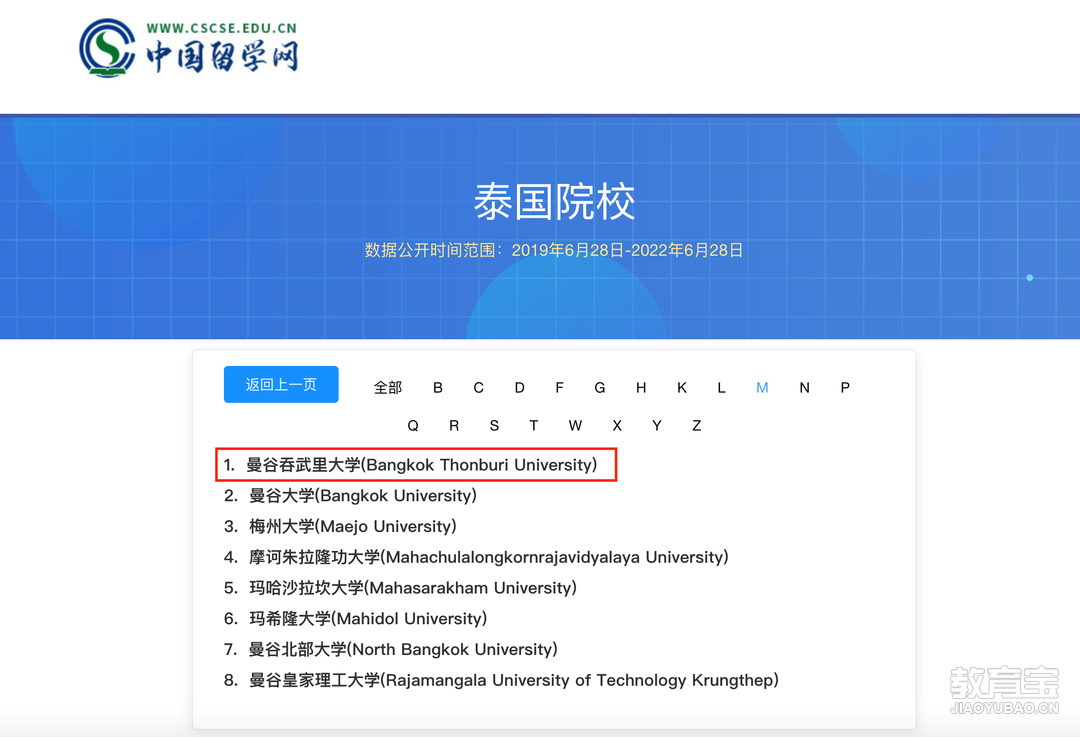
Task: Filter schools by letter B
Action: click(x=437, y=388)
